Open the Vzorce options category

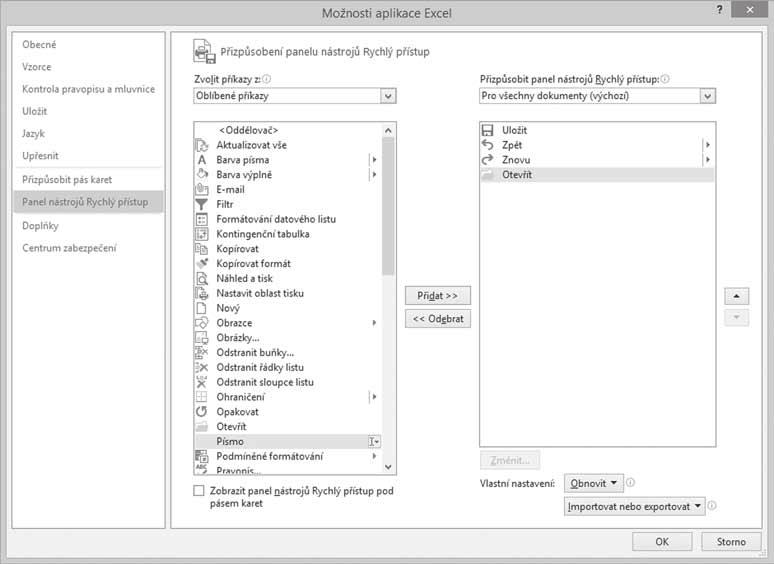pyautogui.click(x=37, y=67)
